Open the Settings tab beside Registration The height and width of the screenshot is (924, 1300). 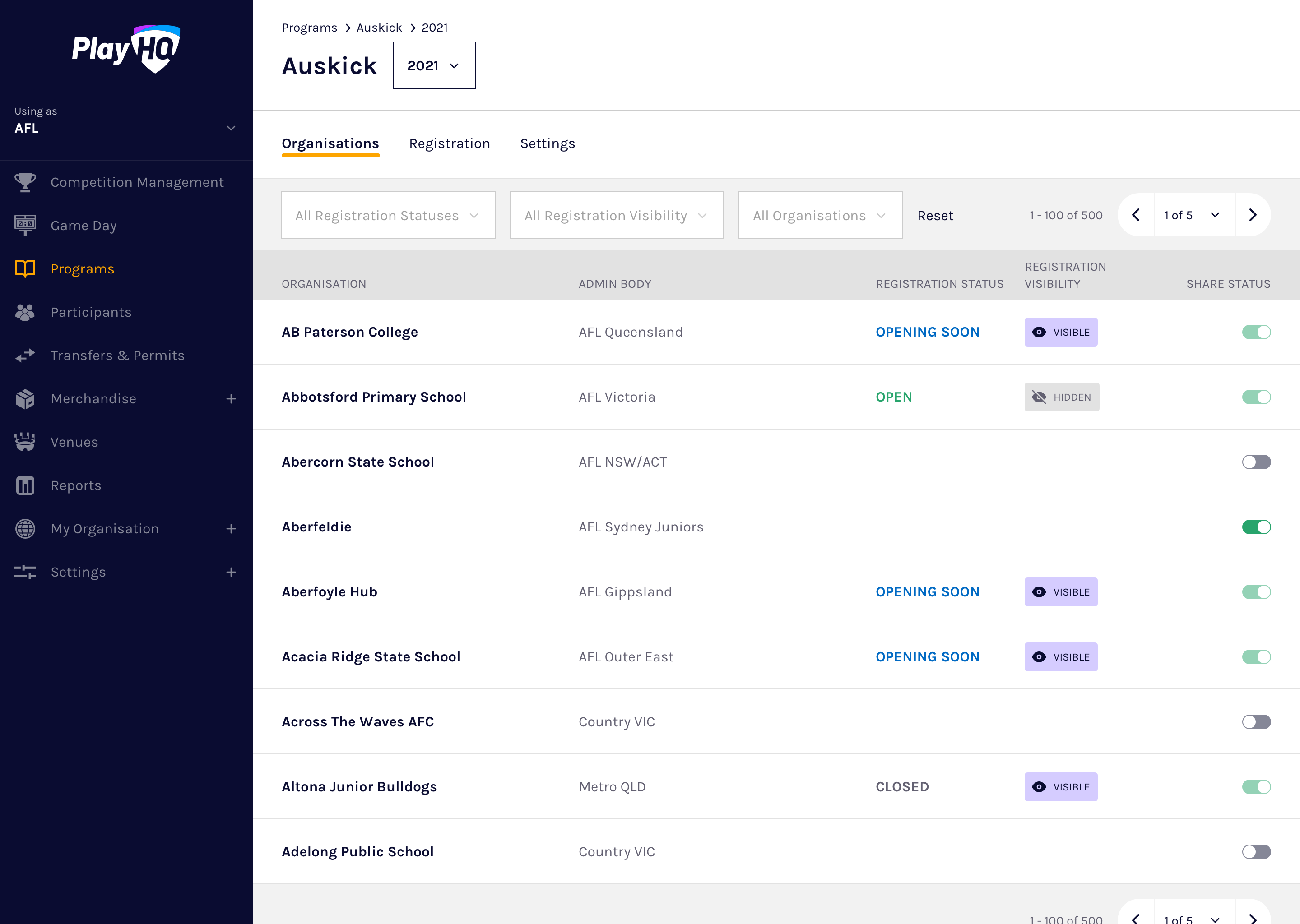pos(547,143)
